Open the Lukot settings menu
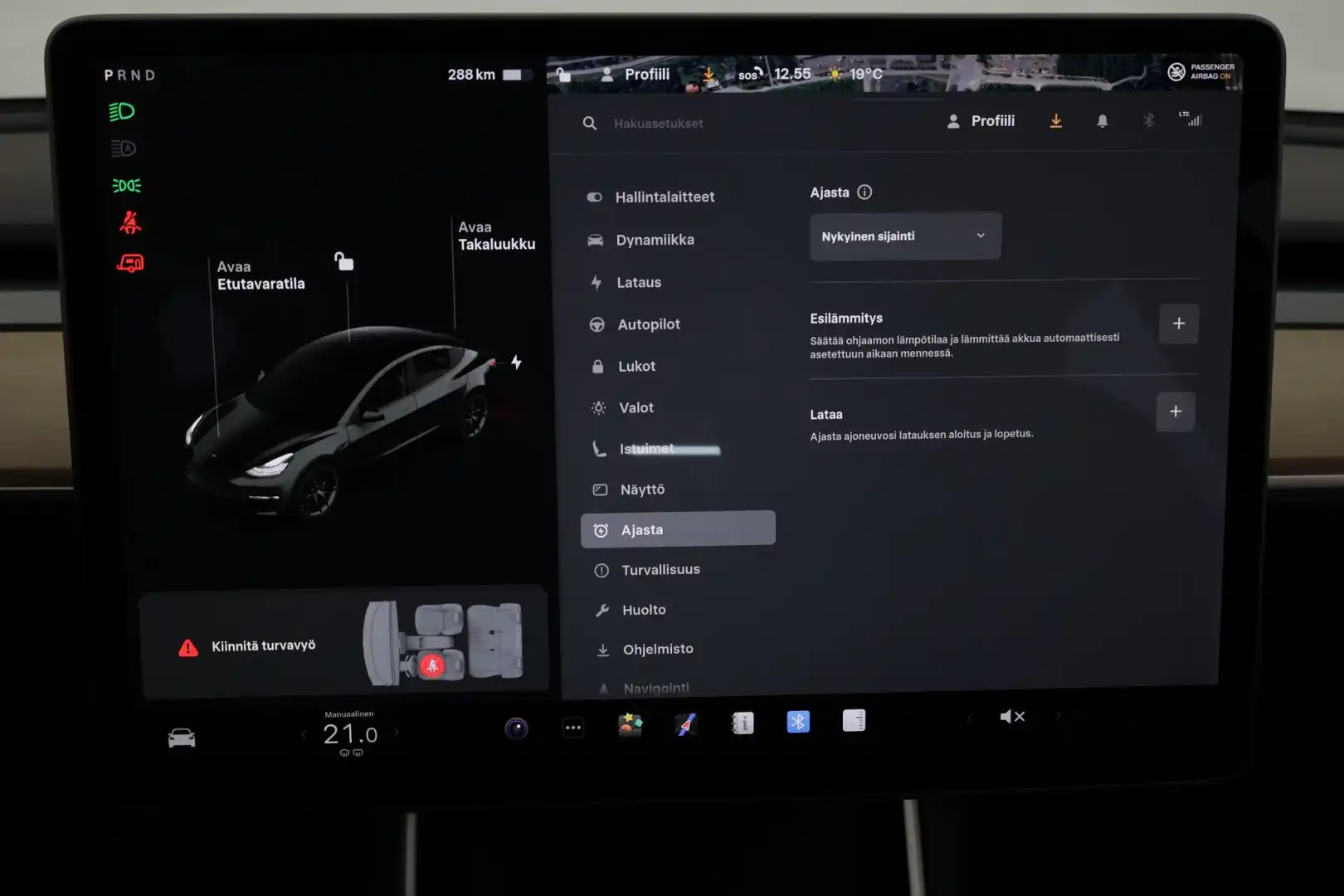This screenshot has width=1344, height=896. coord(624,366)
